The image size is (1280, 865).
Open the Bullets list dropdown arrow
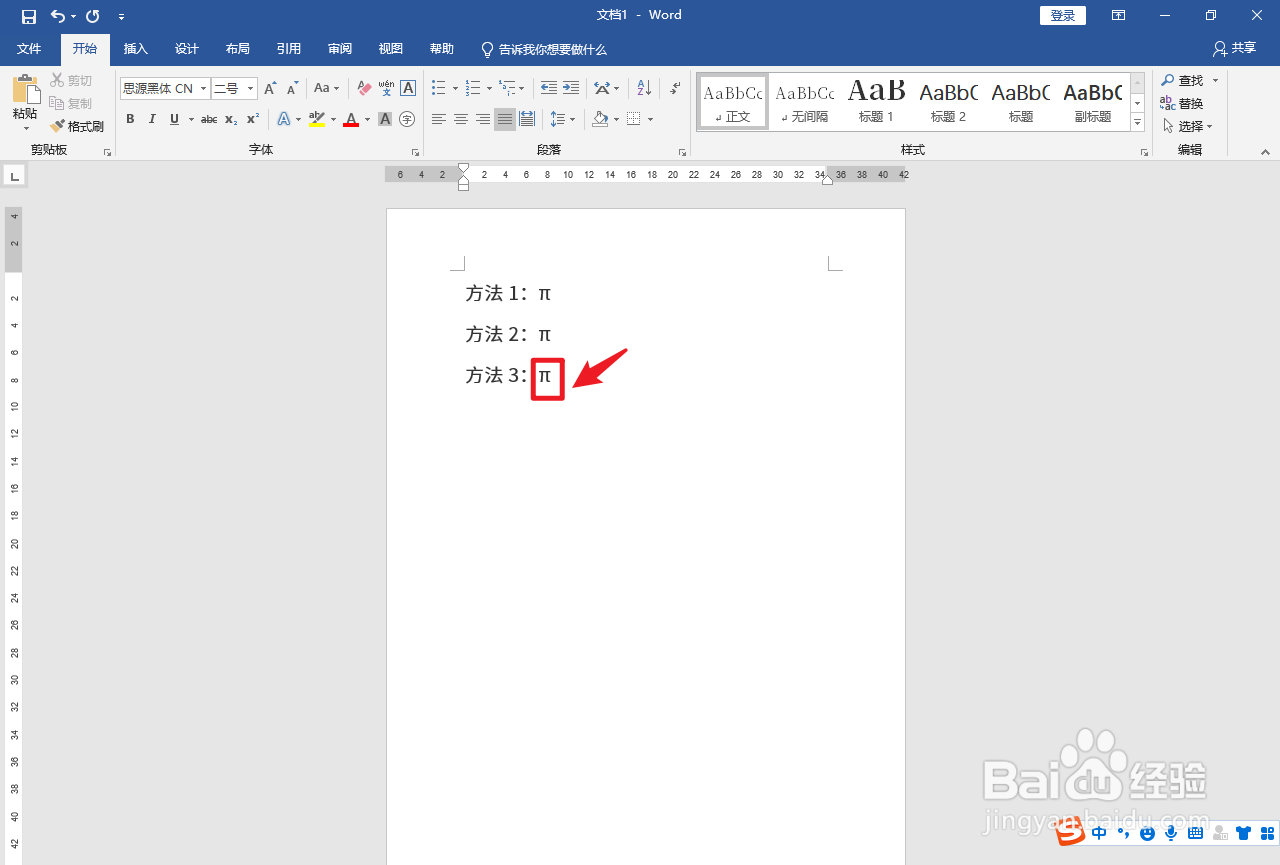(x=455, y=89)
